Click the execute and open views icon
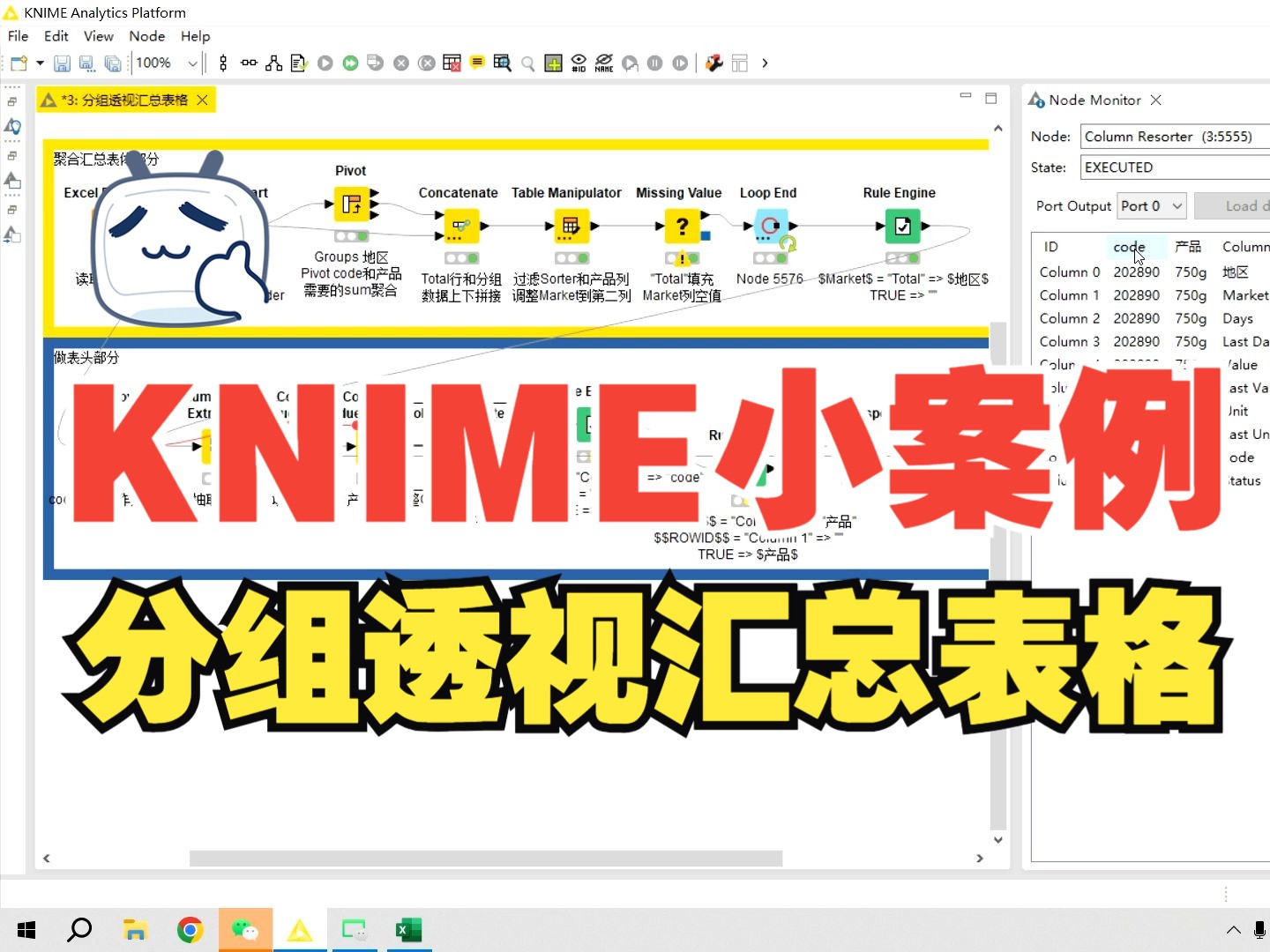Viewport: 1270px width, 952px height. pos(375,63)
